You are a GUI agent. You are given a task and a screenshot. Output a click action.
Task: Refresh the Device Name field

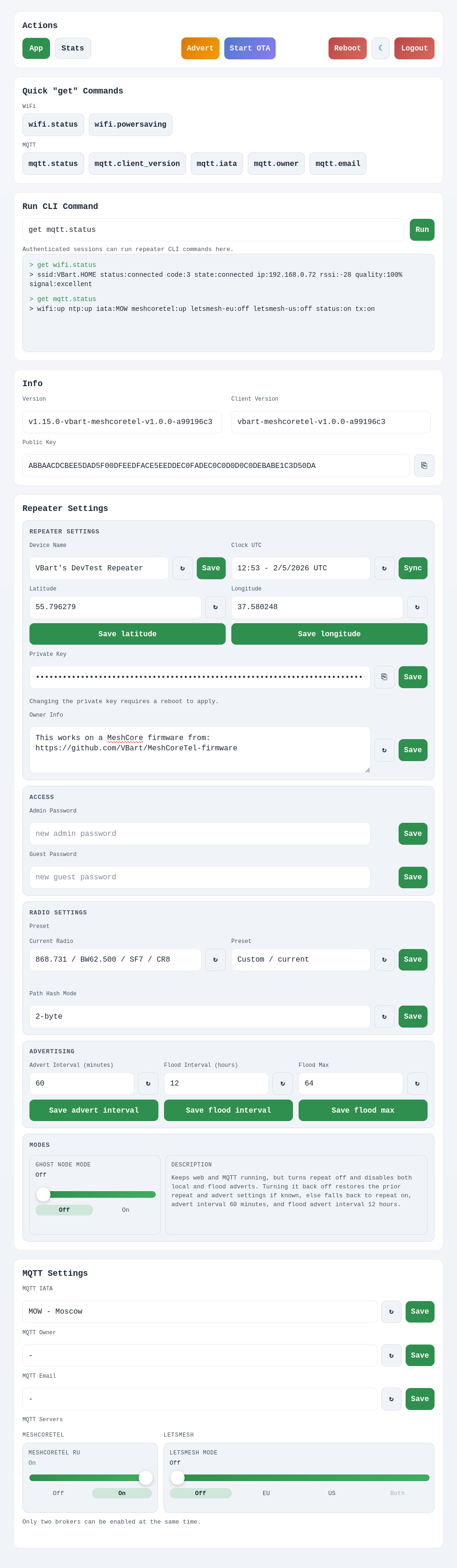pos(182,568)
